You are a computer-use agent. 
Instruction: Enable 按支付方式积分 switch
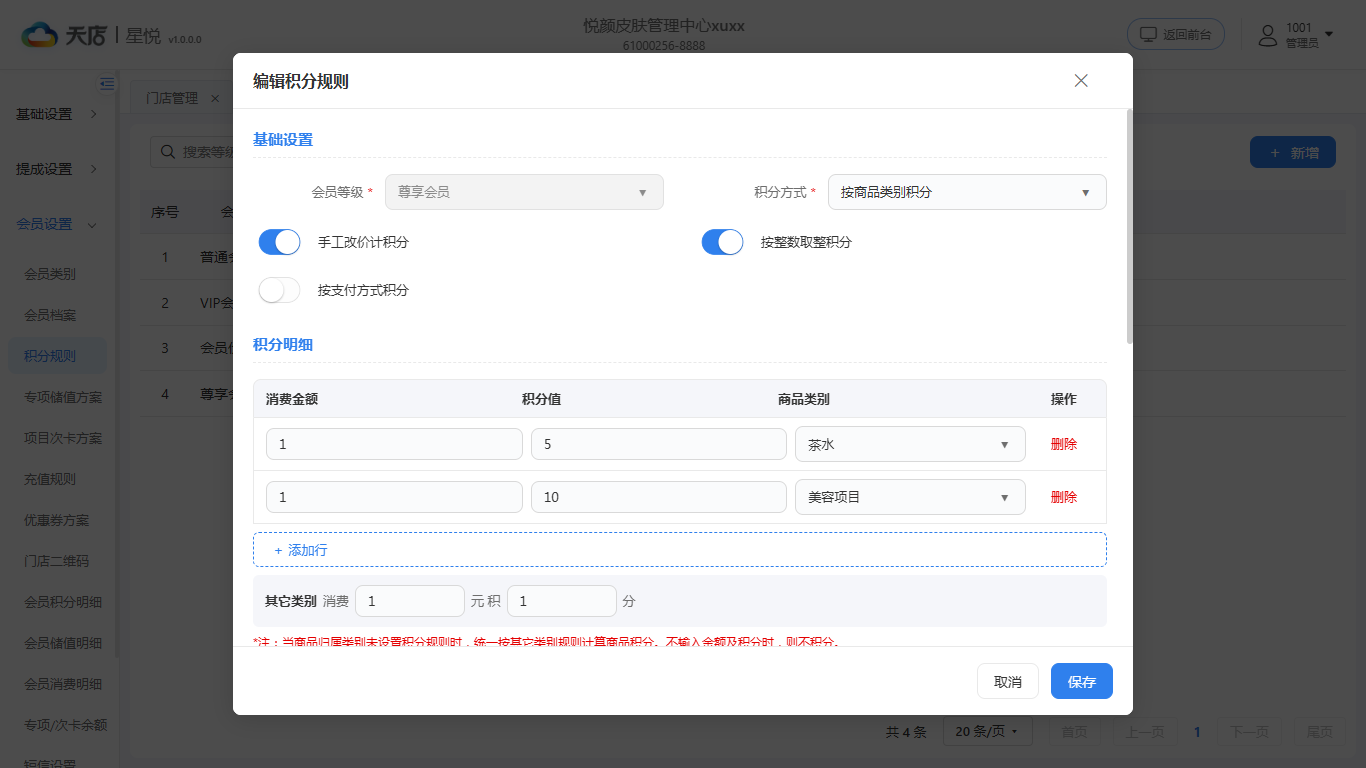pos(280,290)
